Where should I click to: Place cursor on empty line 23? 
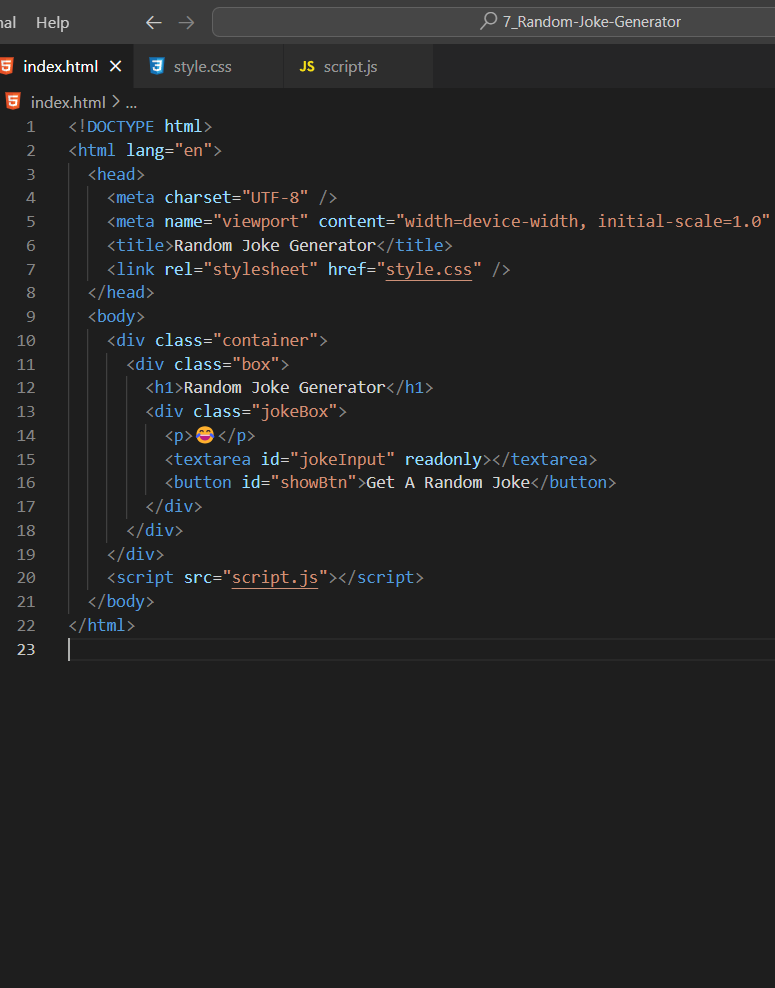421,649
